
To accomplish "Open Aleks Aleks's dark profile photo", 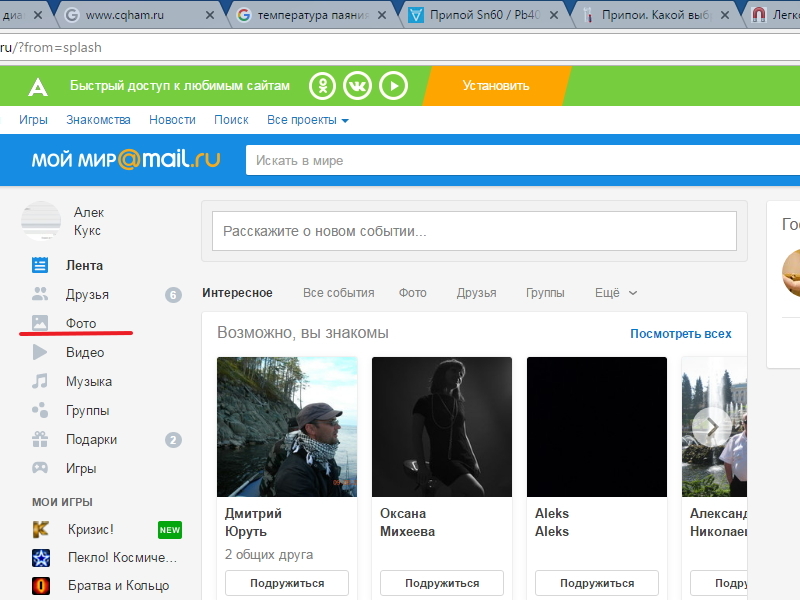I will (597, 427).
